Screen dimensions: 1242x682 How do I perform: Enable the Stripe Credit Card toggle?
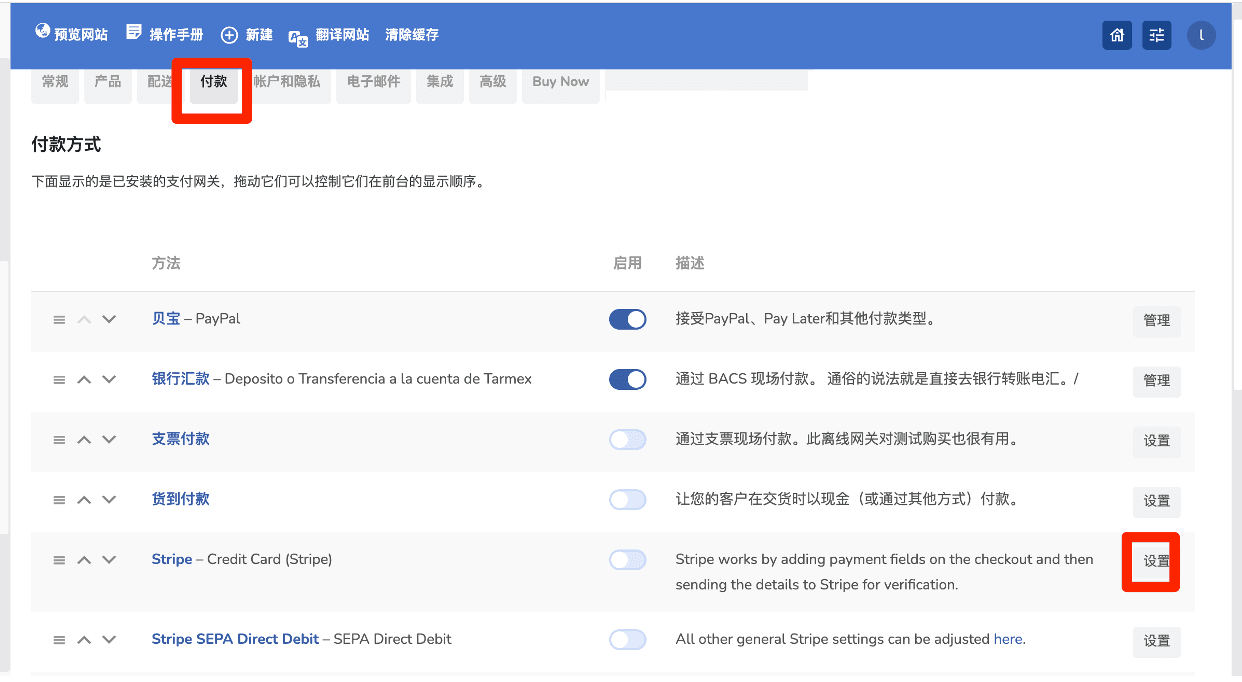(627, 560)
